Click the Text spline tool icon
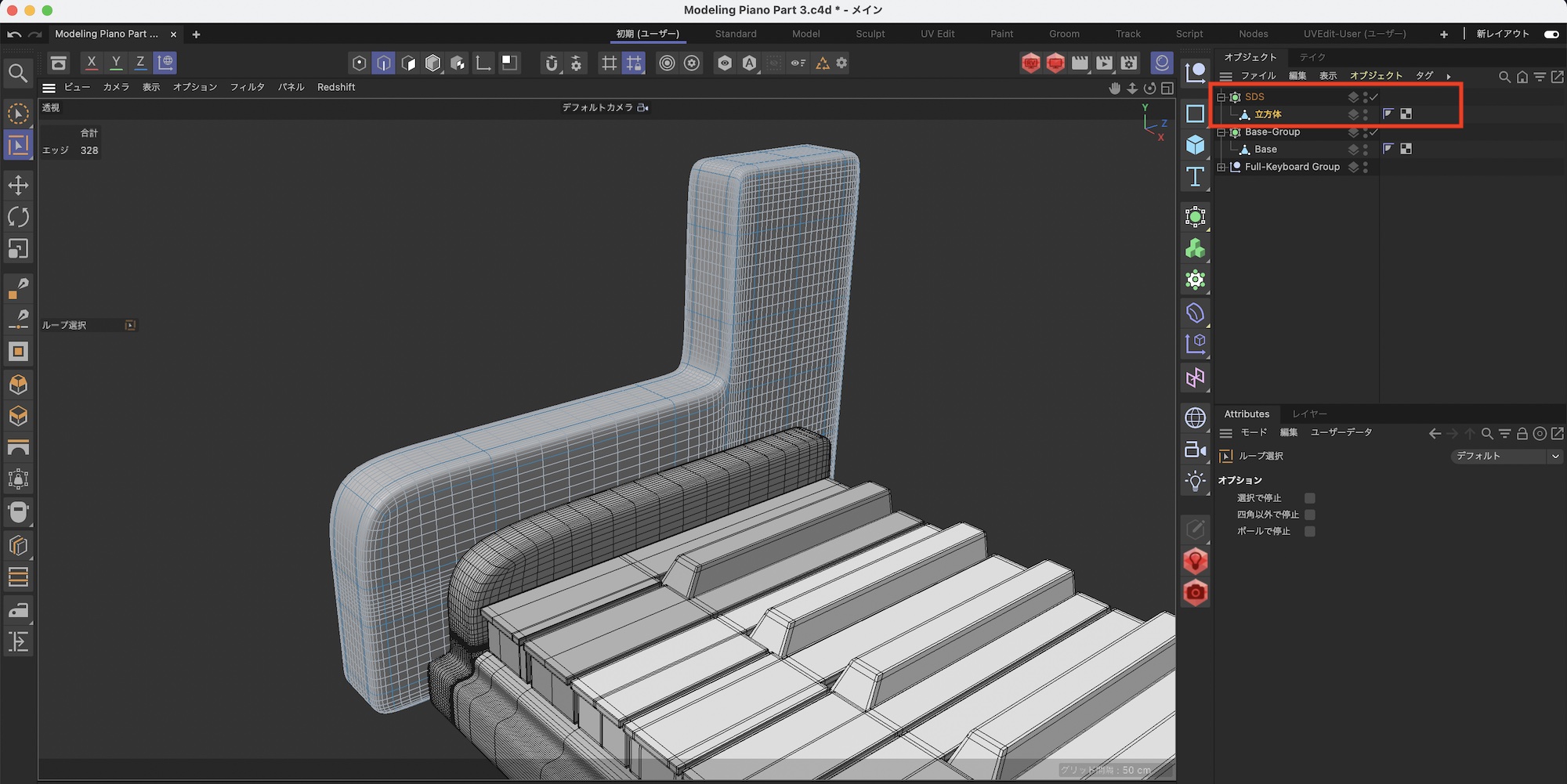The image size is (1567, 784). tap(1195, 177)
